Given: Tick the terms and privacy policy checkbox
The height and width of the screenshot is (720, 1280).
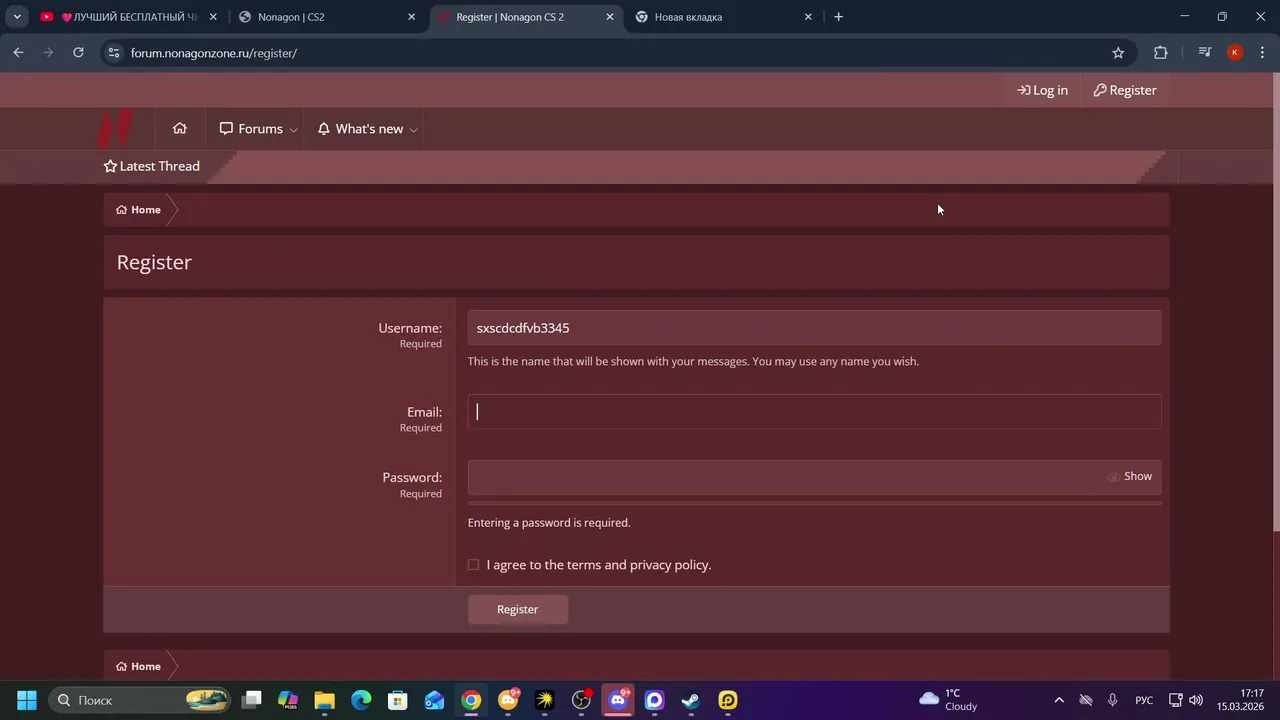Looking at the screenshot, I should click(x=474, y=565).
